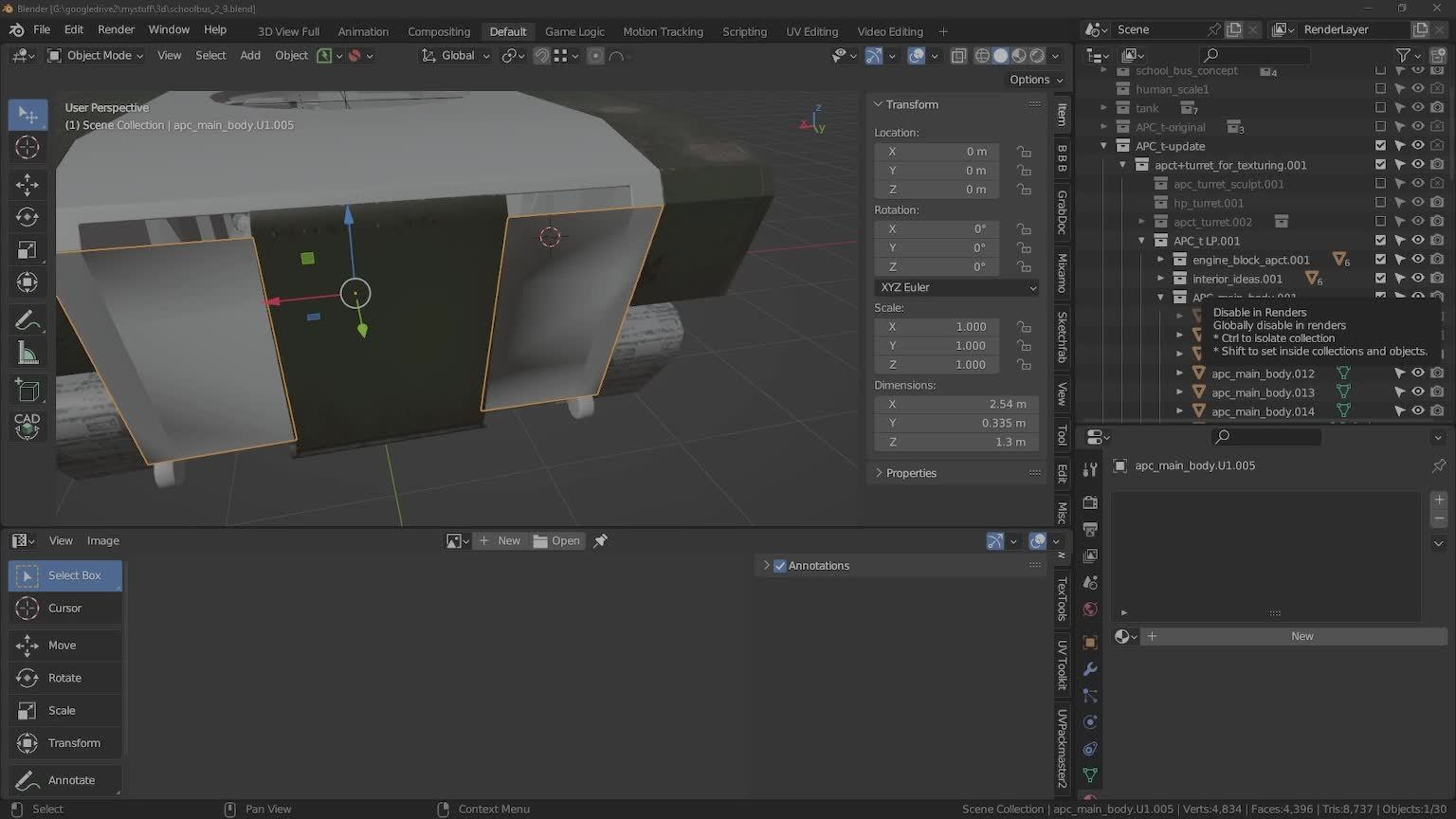Activate the Move tool in 3D viewport

pyautogui.click(x=27, y=184)
